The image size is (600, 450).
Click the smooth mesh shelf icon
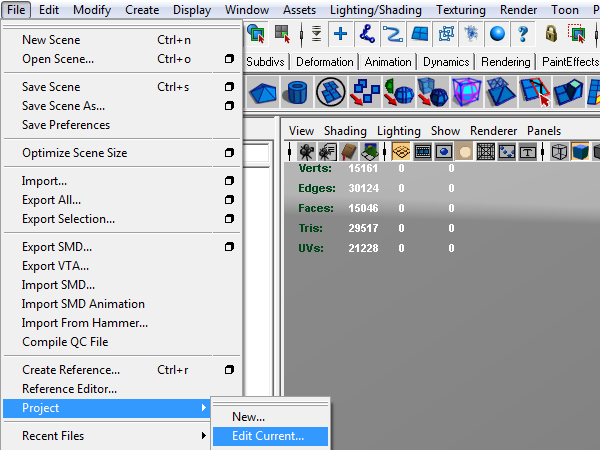click(x=433, y=92)
